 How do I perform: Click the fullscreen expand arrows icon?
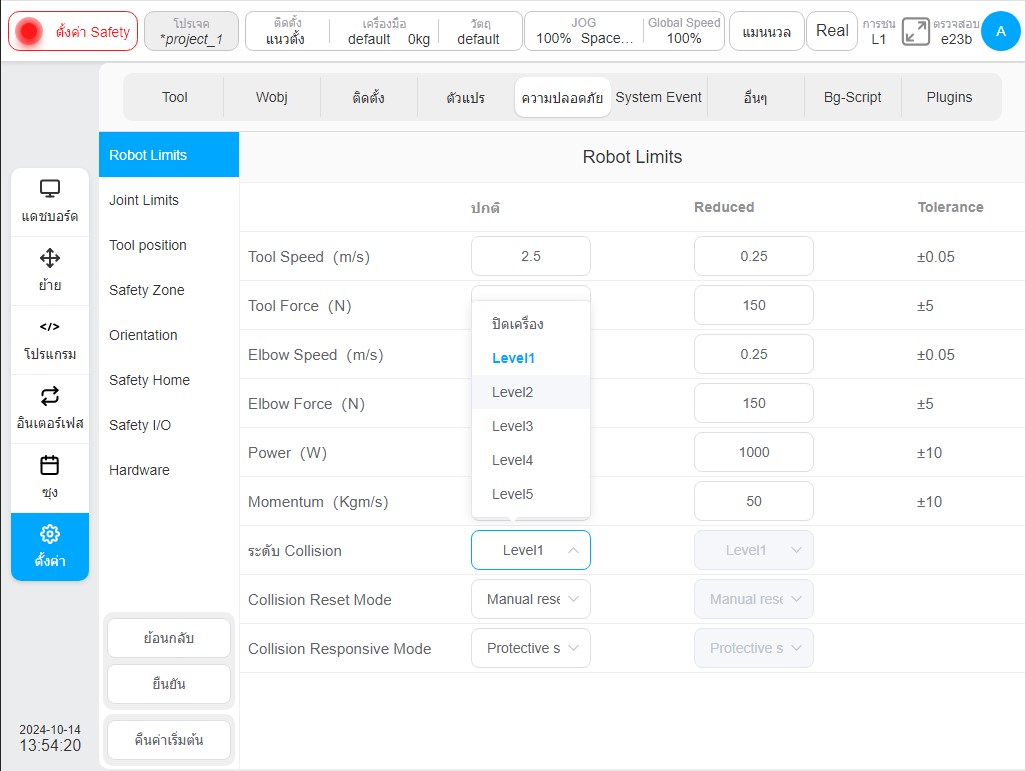click(915, 31)
